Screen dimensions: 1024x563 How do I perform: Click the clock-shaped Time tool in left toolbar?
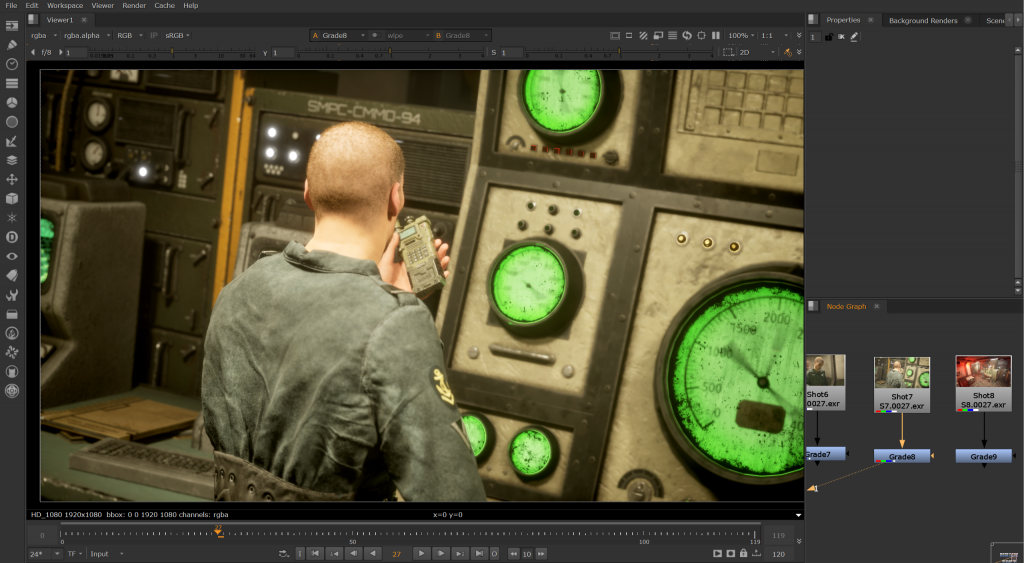pyautogui.click(x=12, y=64)
